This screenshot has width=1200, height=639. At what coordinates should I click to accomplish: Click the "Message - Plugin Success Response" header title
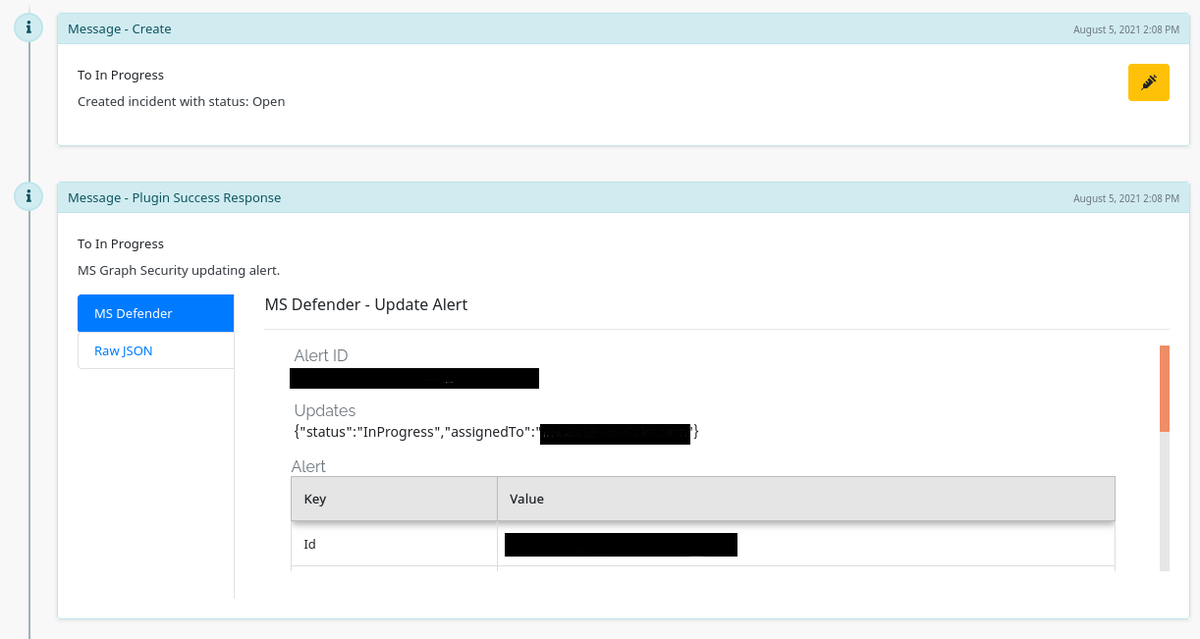174,198
